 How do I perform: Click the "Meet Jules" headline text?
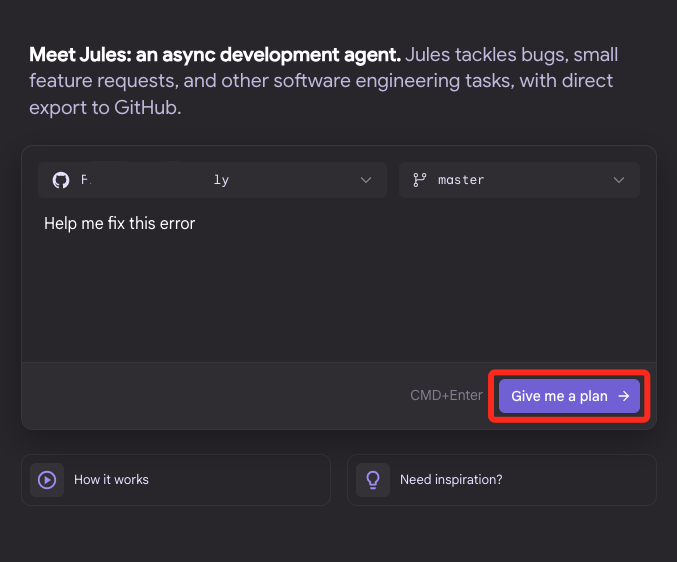pyautogui.click(x=215, y=55)
